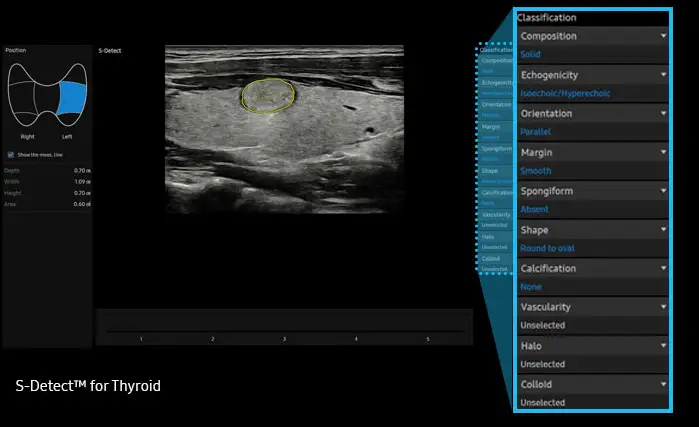Select the isthmus center segment of thyroid diagram
Viewport: 699px width, 427px height.
click(47, 99)
